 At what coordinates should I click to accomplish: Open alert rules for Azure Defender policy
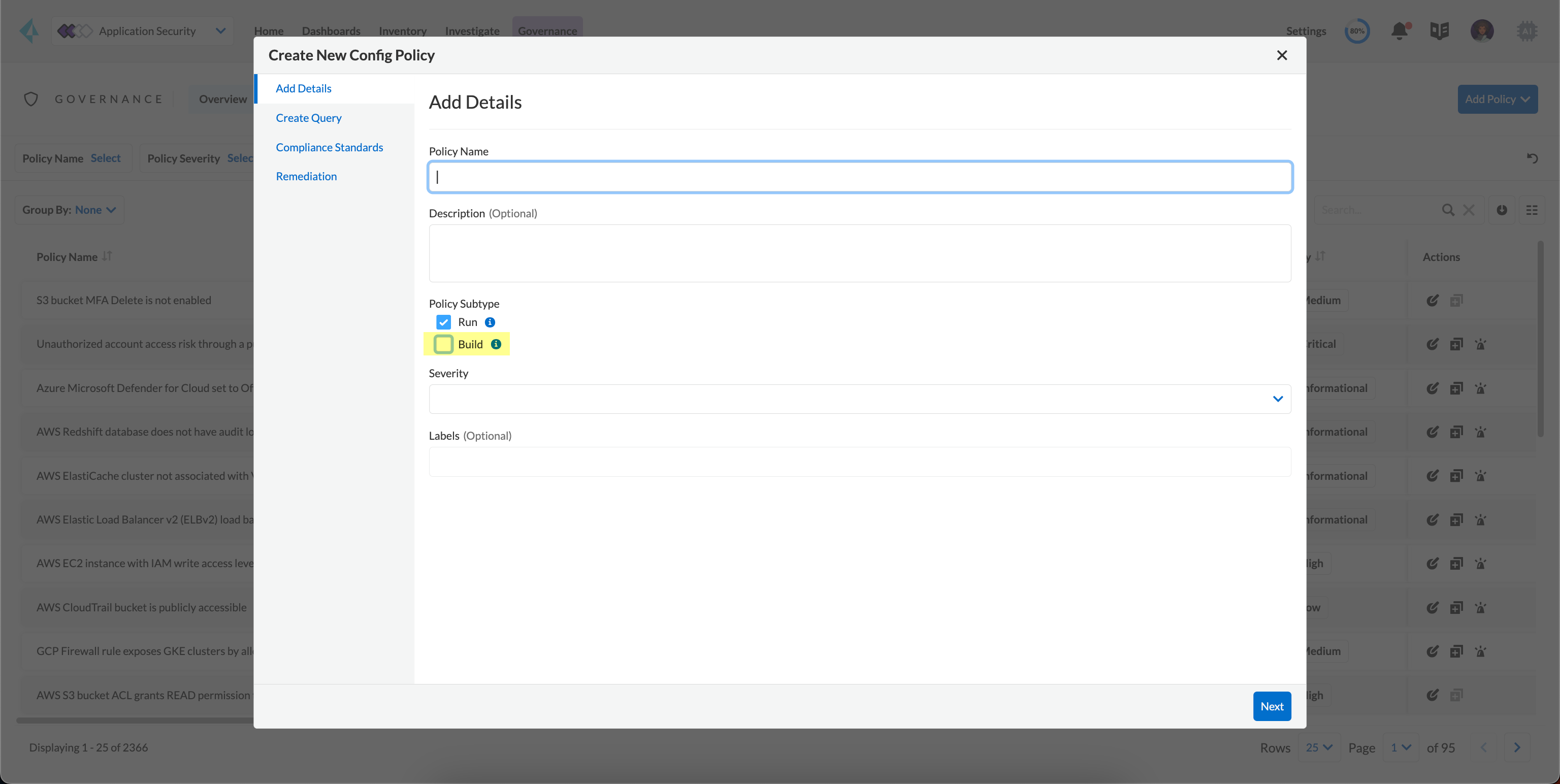[1481, 388]
